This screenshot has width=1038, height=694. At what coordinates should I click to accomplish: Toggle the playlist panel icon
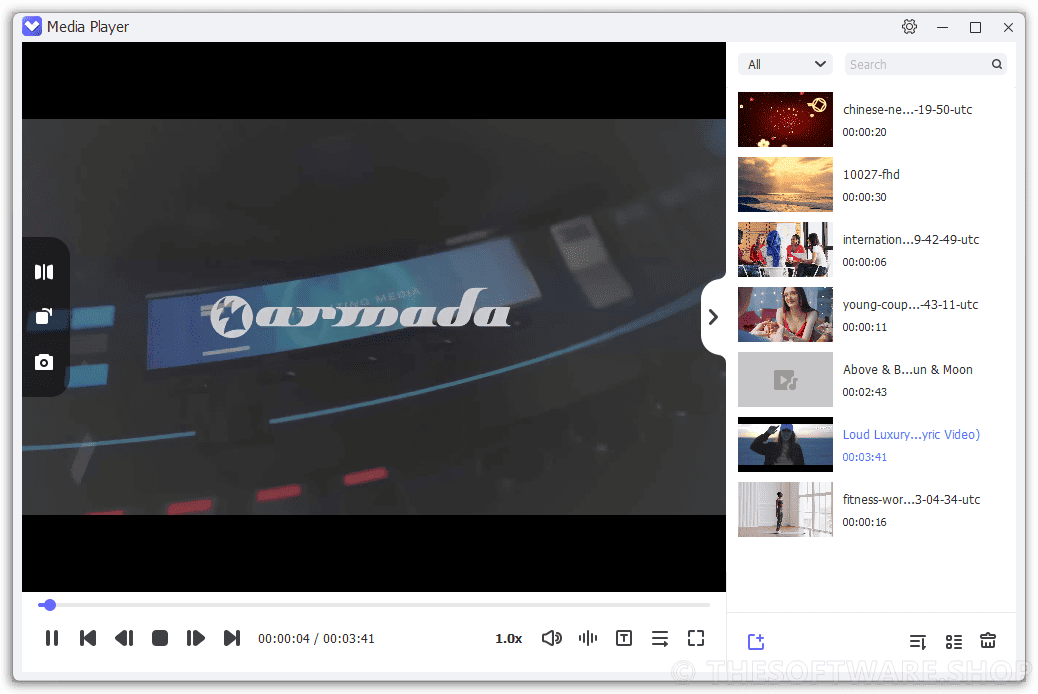click(x=660, y=638)
